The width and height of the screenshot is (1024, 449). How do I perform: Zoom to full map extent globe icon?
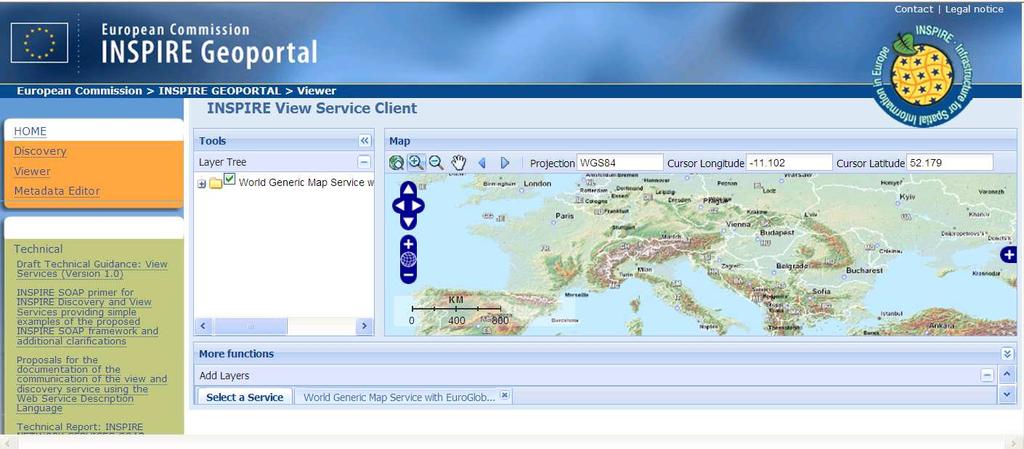(x=396, y=163)
